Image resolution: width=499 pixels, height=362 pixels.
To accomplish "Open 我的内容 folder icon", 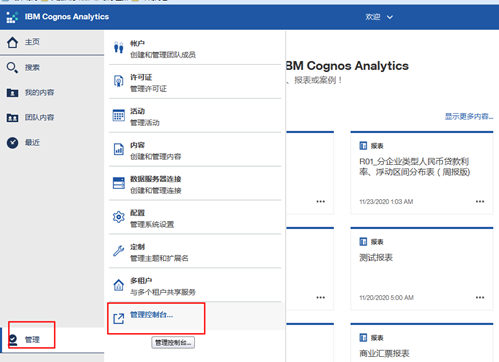I will coord(12,92).
